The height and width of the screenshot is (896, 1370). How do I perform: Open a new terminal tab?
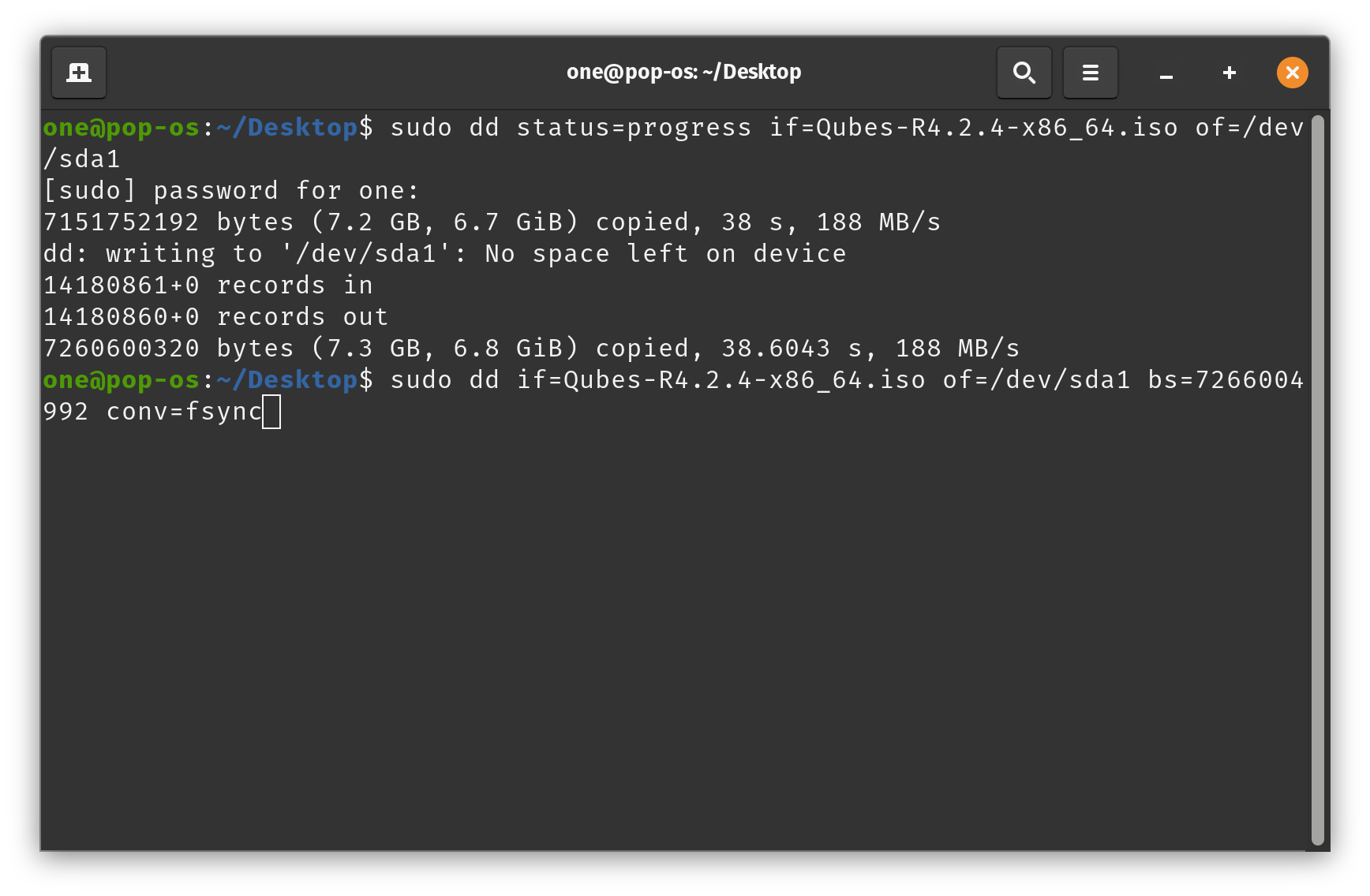point(79,73)
